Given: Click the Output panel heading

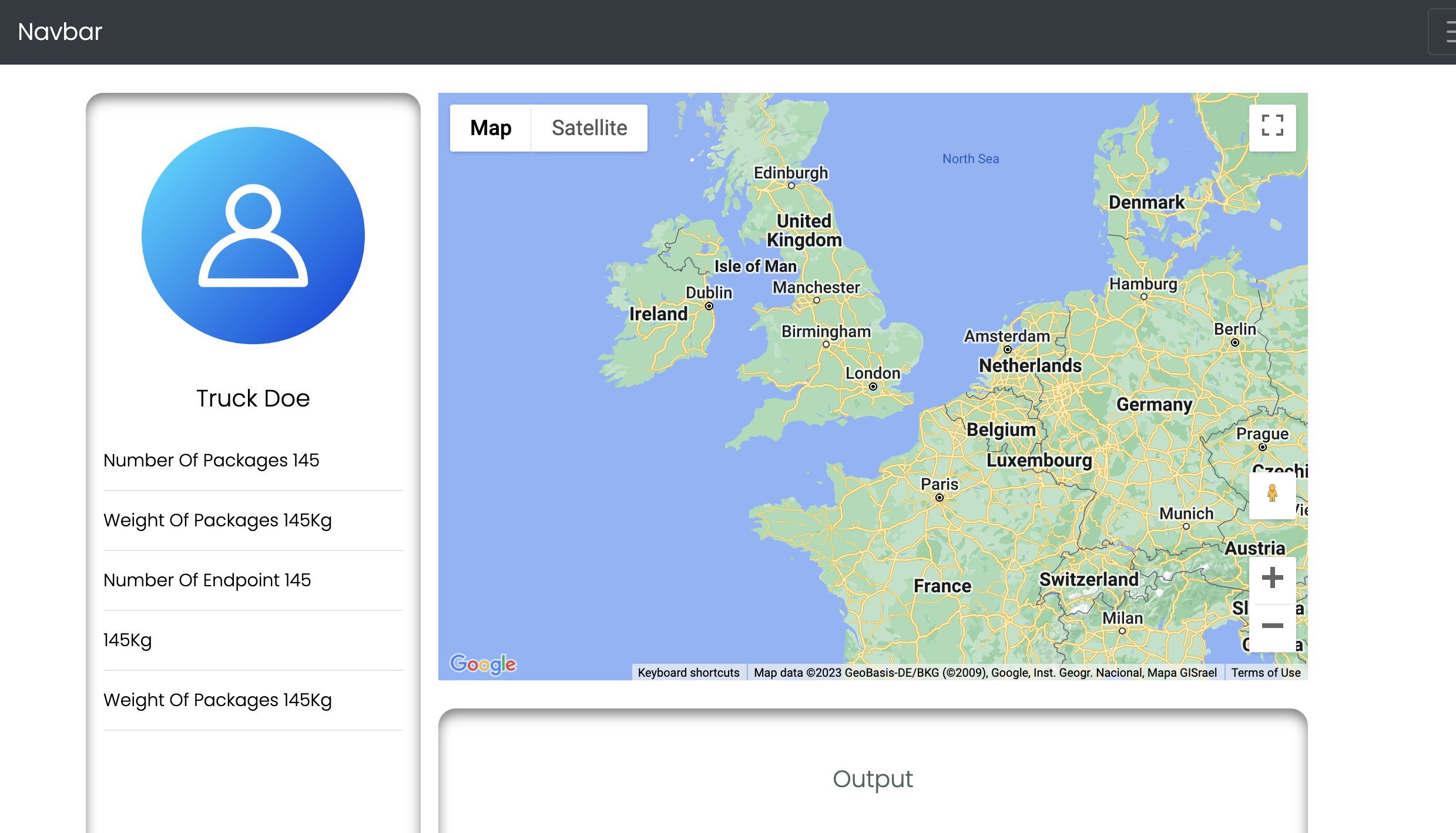Looking at the screenshot, I should (873, 779).
